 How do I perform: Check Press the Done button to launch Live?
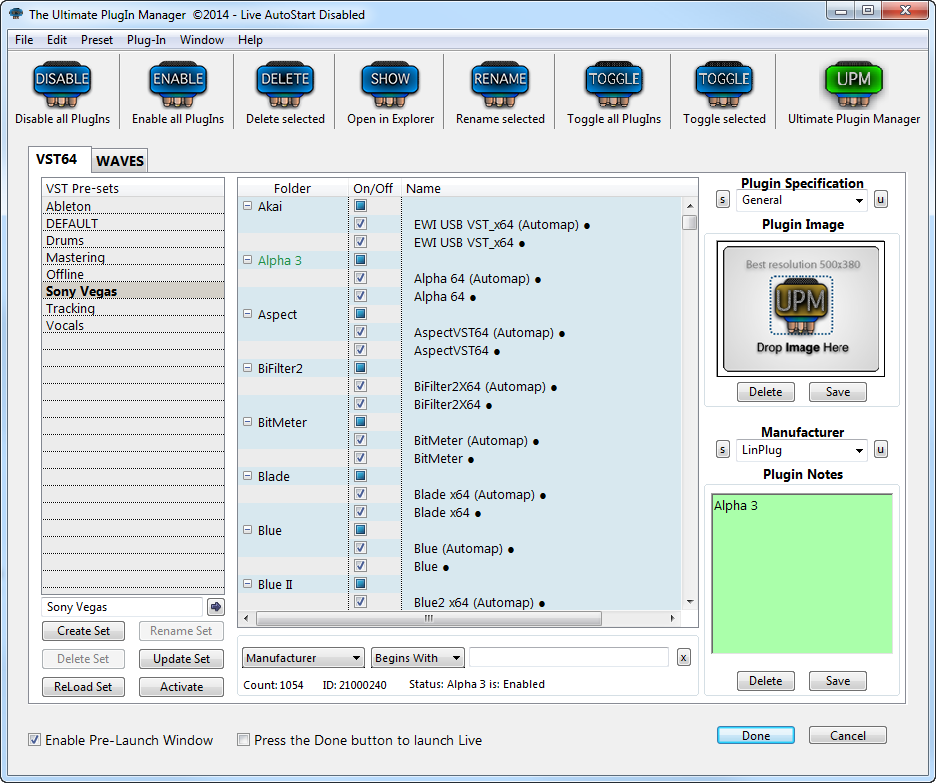coord(243,739)
